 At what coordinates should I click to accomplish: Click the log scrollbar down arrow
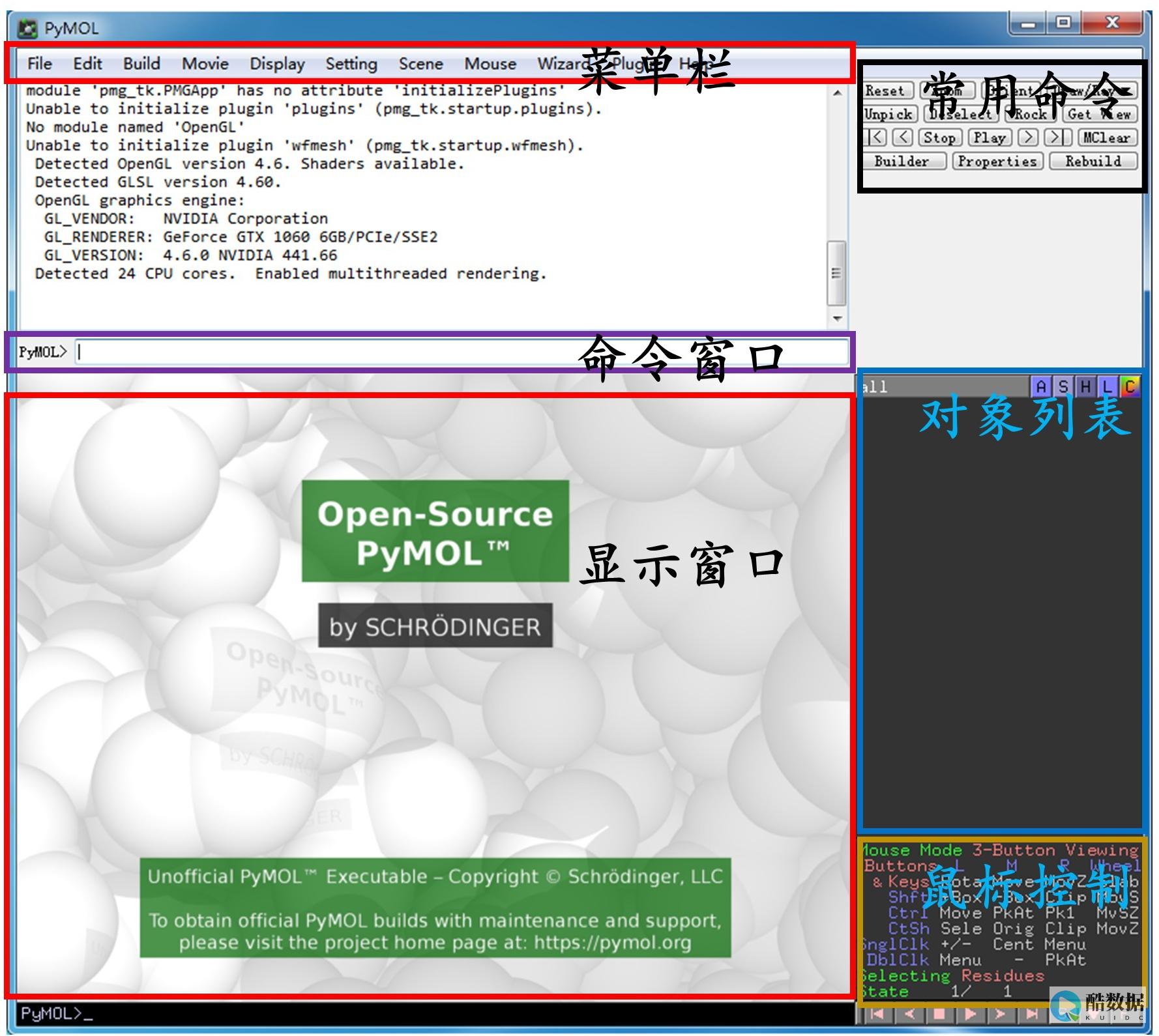837,319
